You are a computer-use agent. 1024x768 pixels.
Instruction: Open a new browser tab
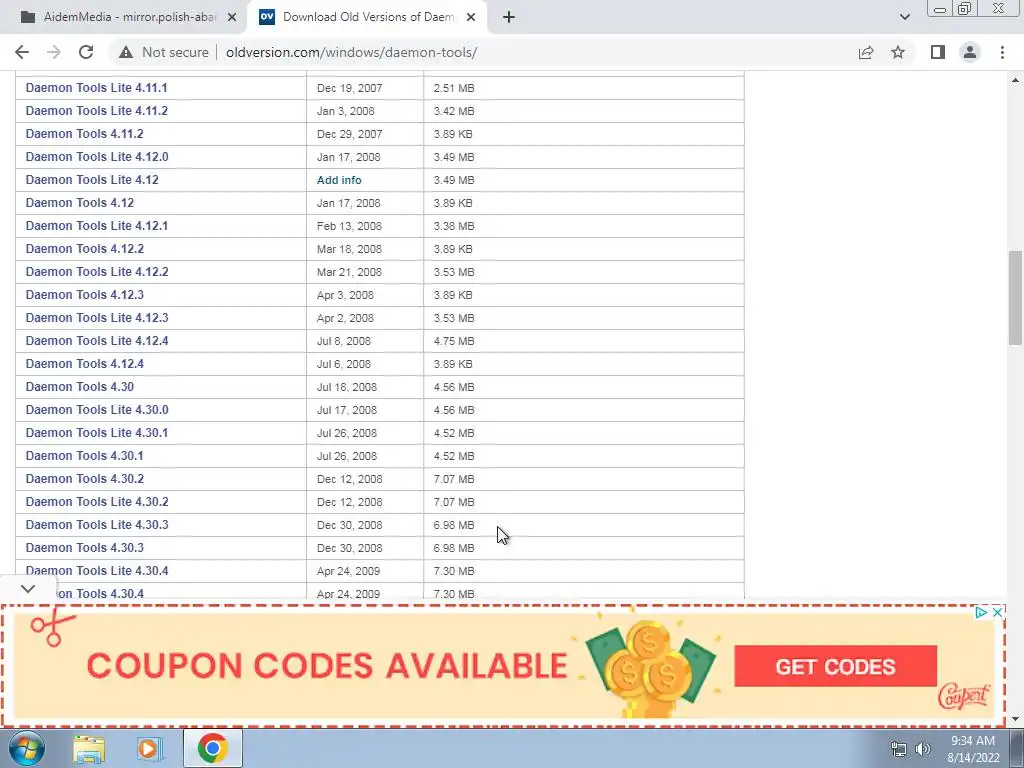(509, 18)
